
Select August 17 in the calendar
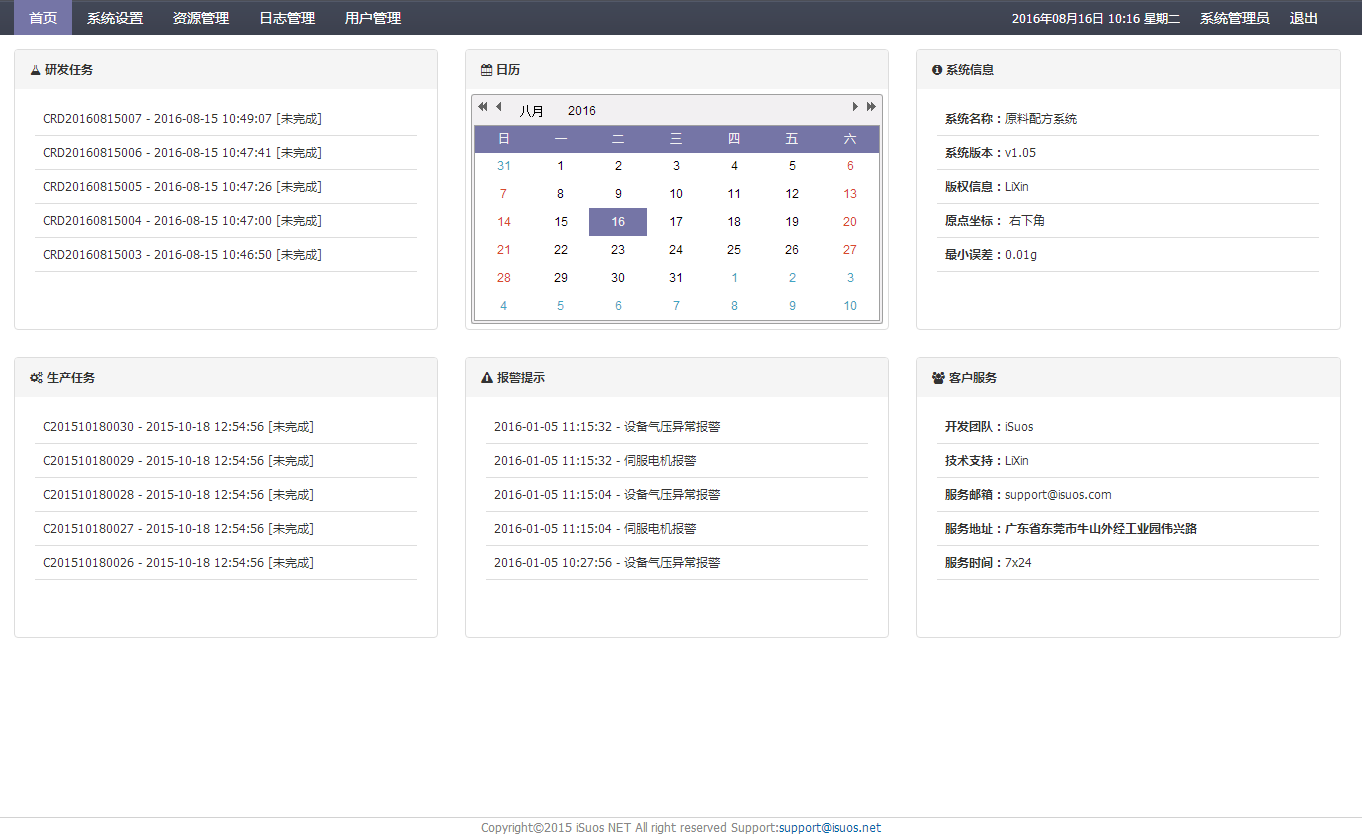coord(676,222)
